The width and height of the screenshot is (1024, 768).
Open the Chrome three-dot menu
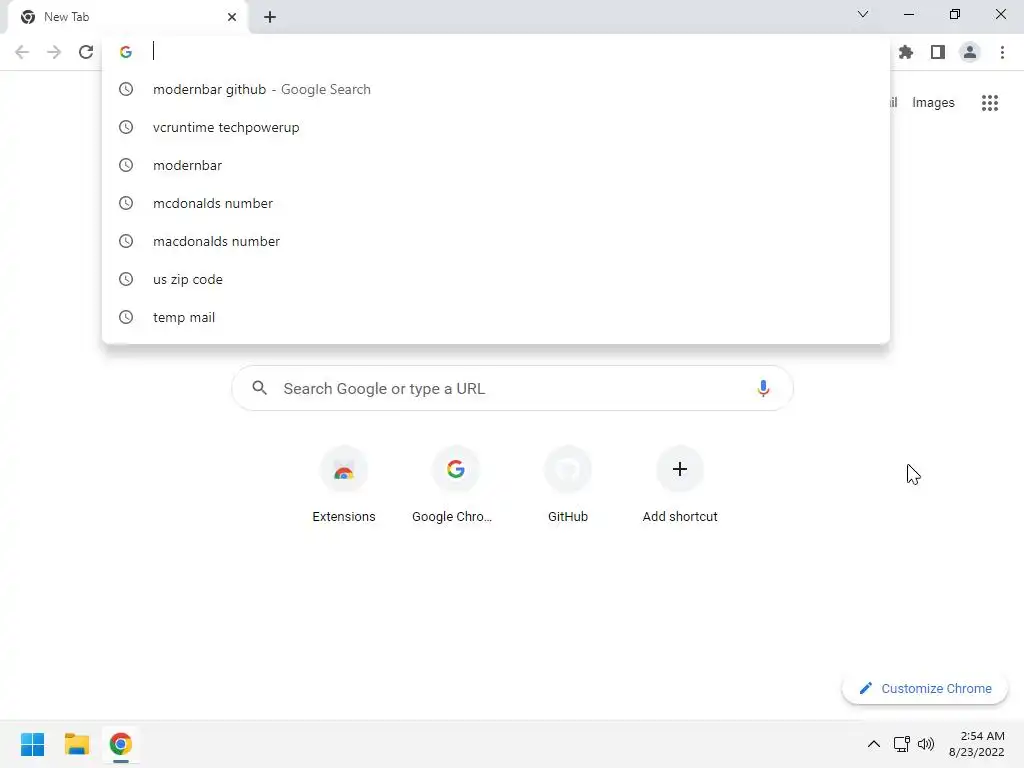click(1002, 52)
